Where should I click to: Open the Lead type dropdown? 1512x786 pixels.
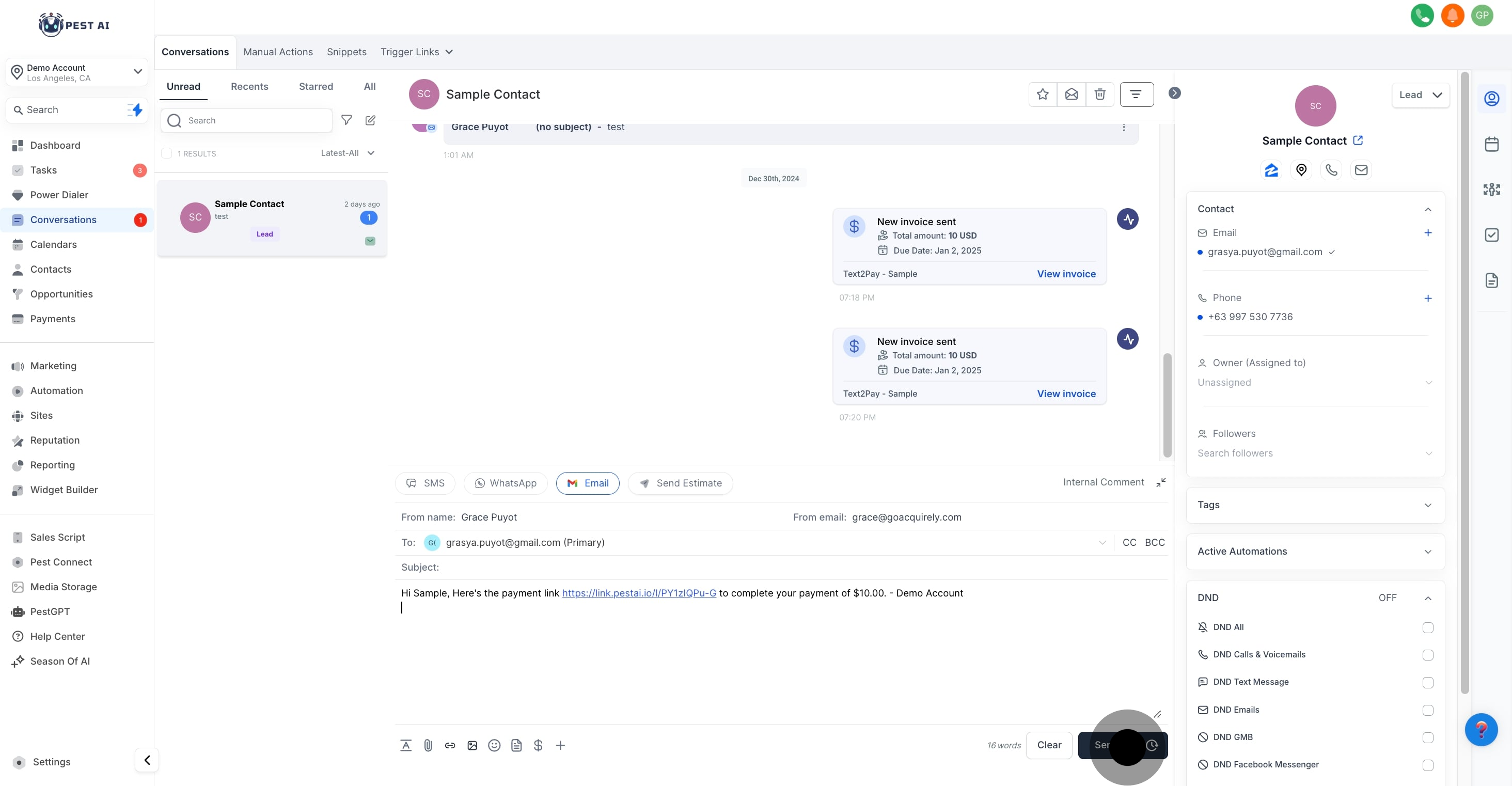pyautogui.click(x=1420, y=95)
